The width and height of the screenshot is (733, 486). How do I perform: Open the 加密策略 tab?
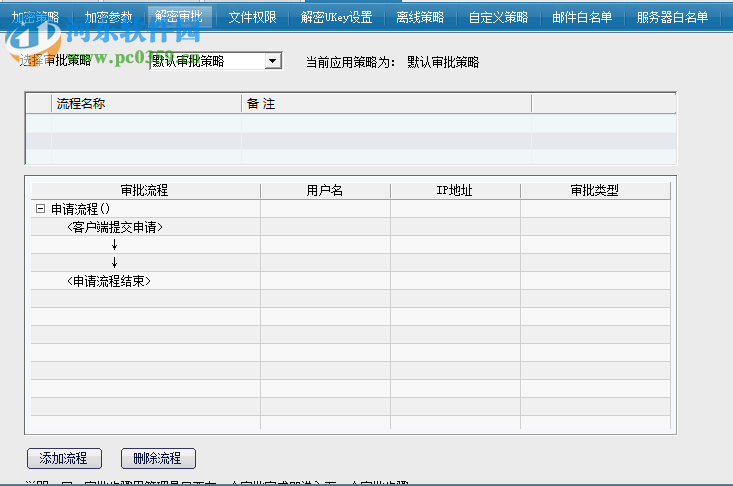[36, 17]
